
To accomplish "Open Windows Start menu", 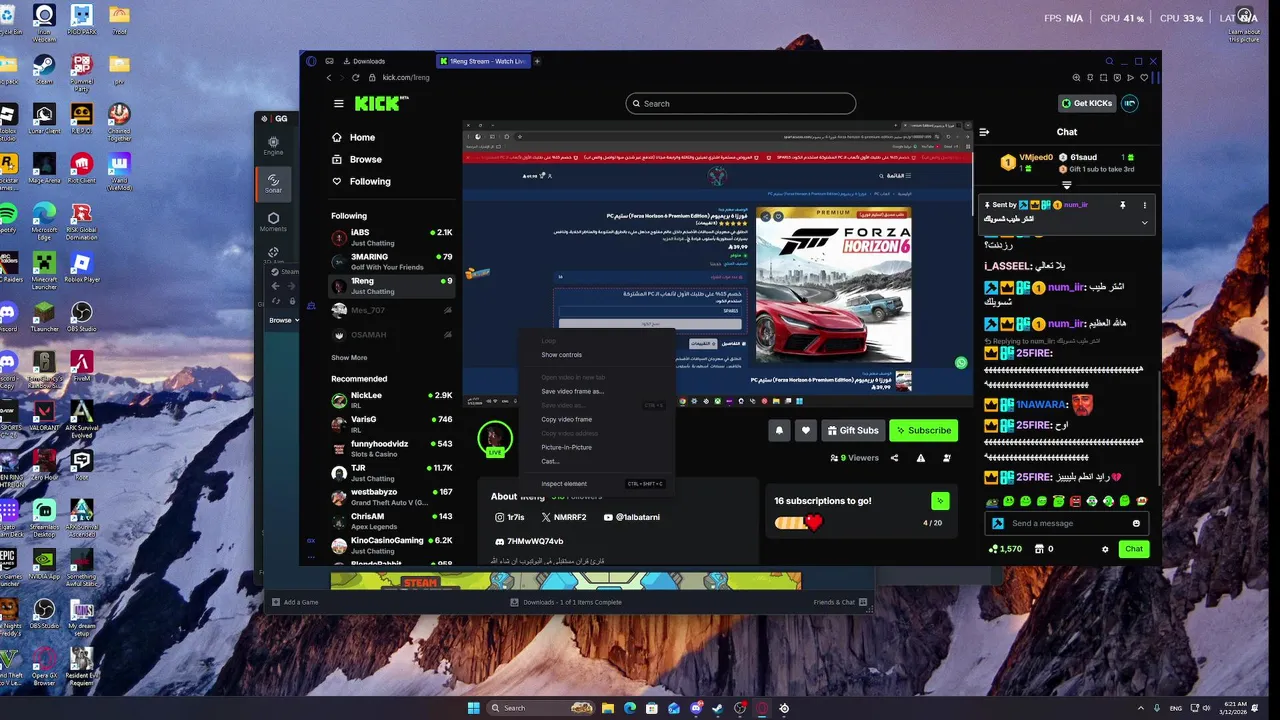I will [473, 708].
